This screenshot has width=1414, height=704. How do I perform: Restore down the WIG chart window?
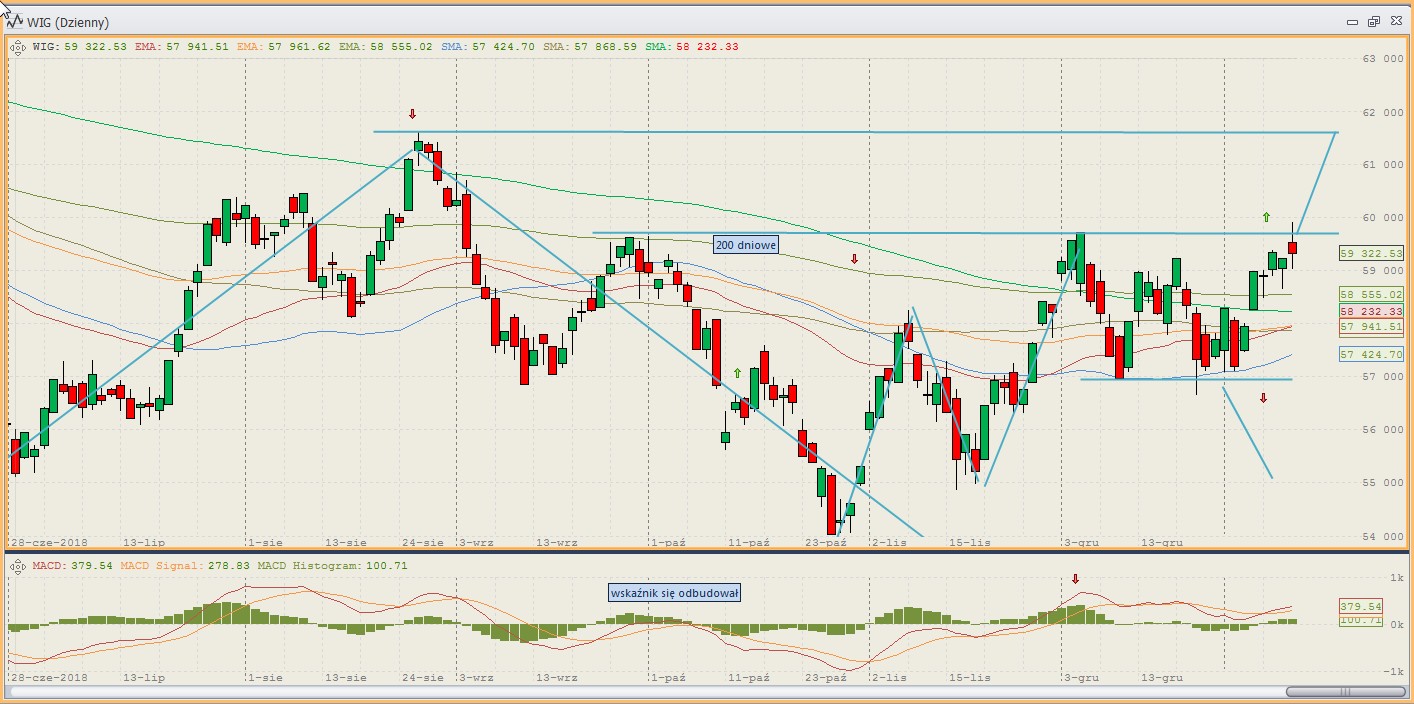1374,21
